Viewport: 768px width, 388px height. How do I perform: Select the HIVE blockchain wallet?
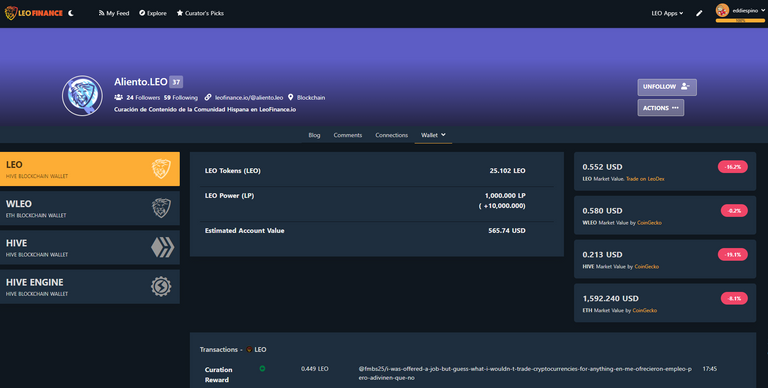pos(90,247)
